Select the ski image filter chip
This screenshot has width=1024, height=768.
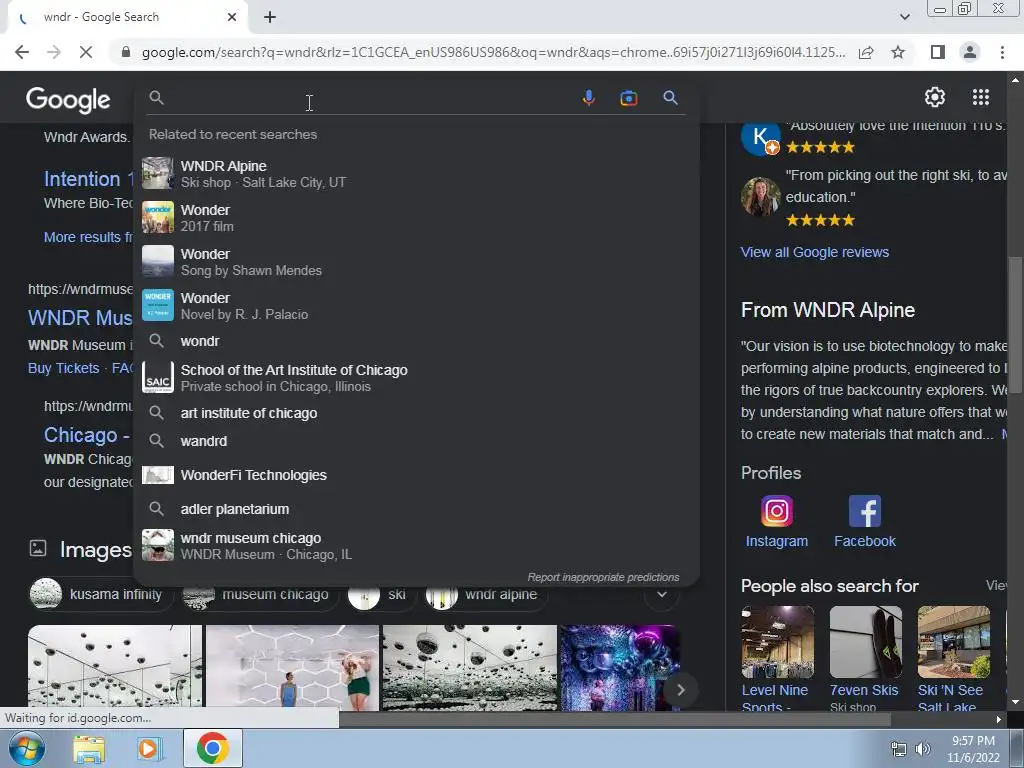[x=381, y=594]
